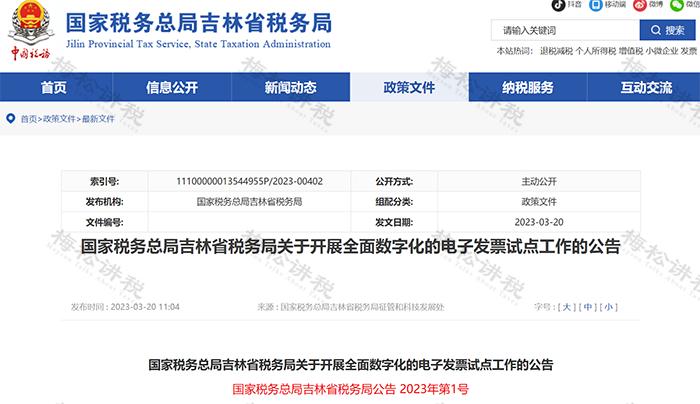
Task: Select index number 11100000013544955P/2023-00402
Action: [250, 181]
